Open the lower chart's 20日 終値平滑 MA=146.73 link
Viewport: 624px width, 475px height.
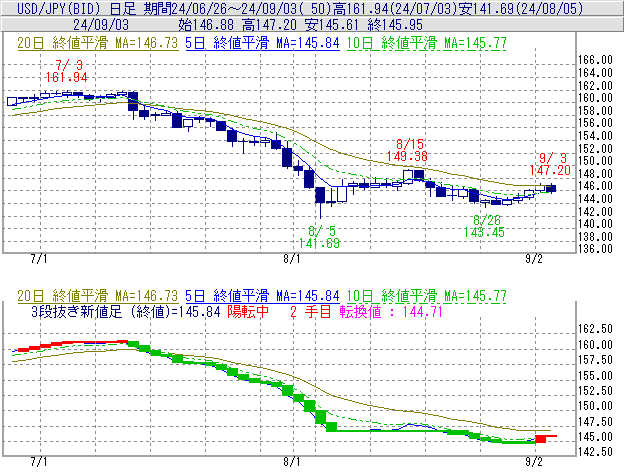pyautogui.click(x=98, y=296)
